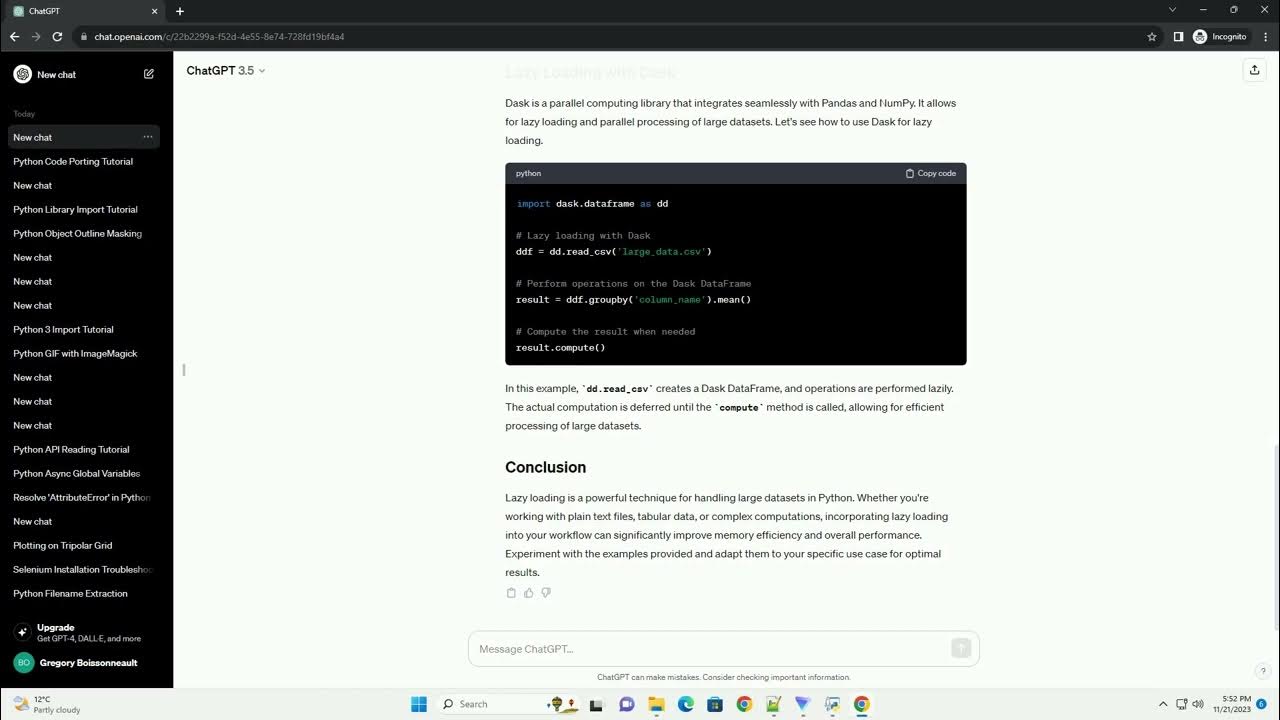Click the weather widget on the taskbar
Screen dimensions: 1280x720
point(45,704)
